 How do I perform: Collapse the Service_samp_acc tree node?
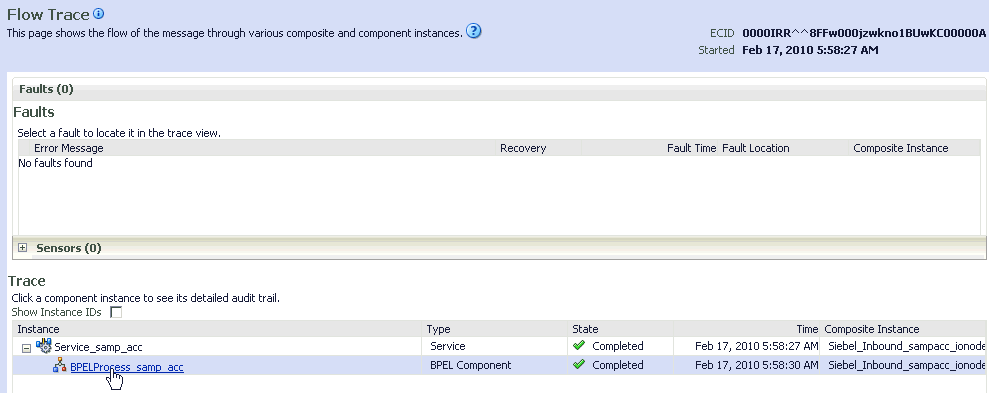(x=26, y=348)
